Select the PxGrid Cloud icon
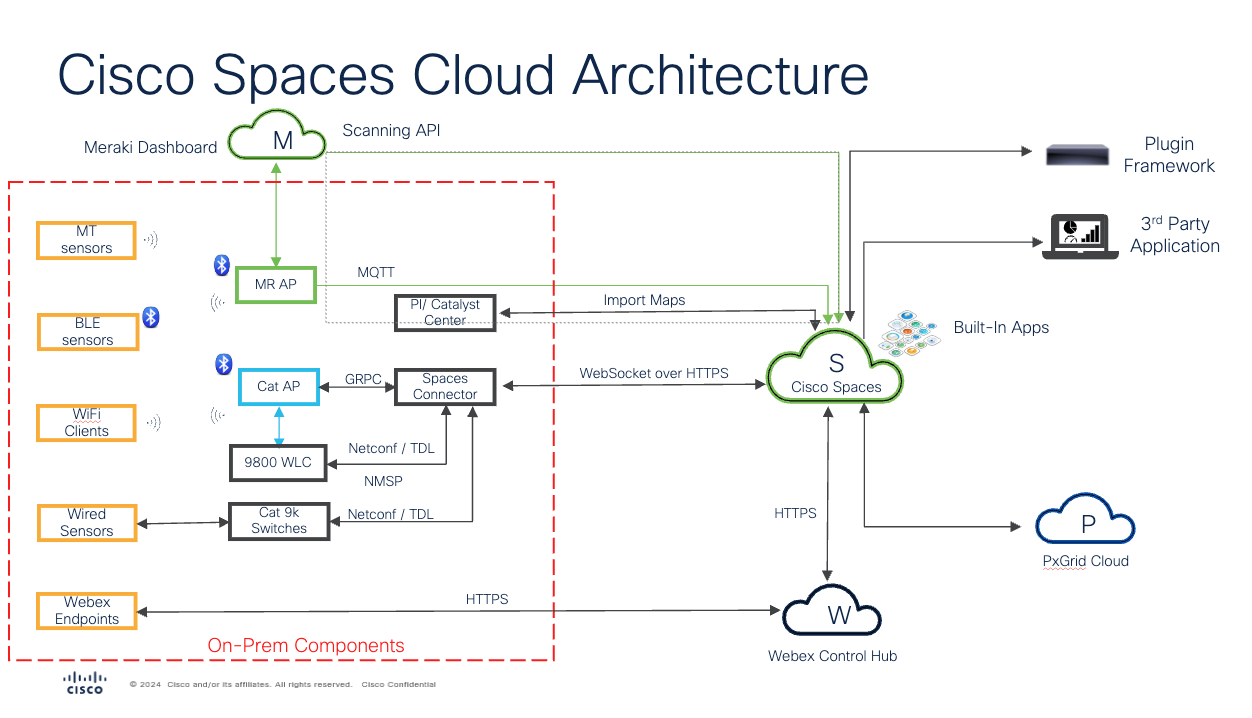Screen dimensions: 1252x718 tap(1085, 523)
